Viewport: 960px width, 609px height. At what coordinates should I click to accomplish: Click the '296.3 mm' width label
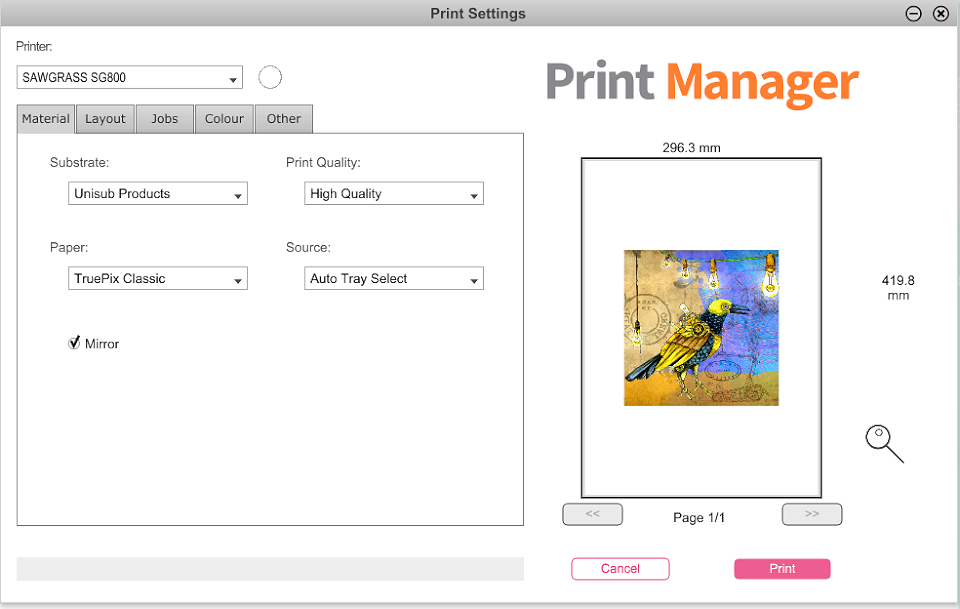(691, 148)
